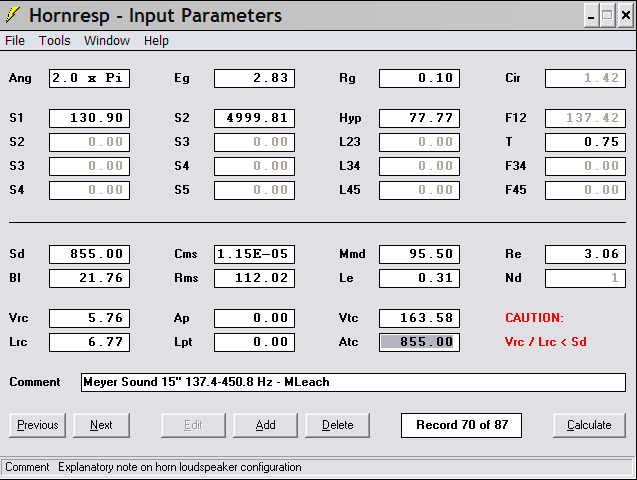
Task: Click the Nd field showing 1
Action: pyautogui.click(x=585, y=278)
